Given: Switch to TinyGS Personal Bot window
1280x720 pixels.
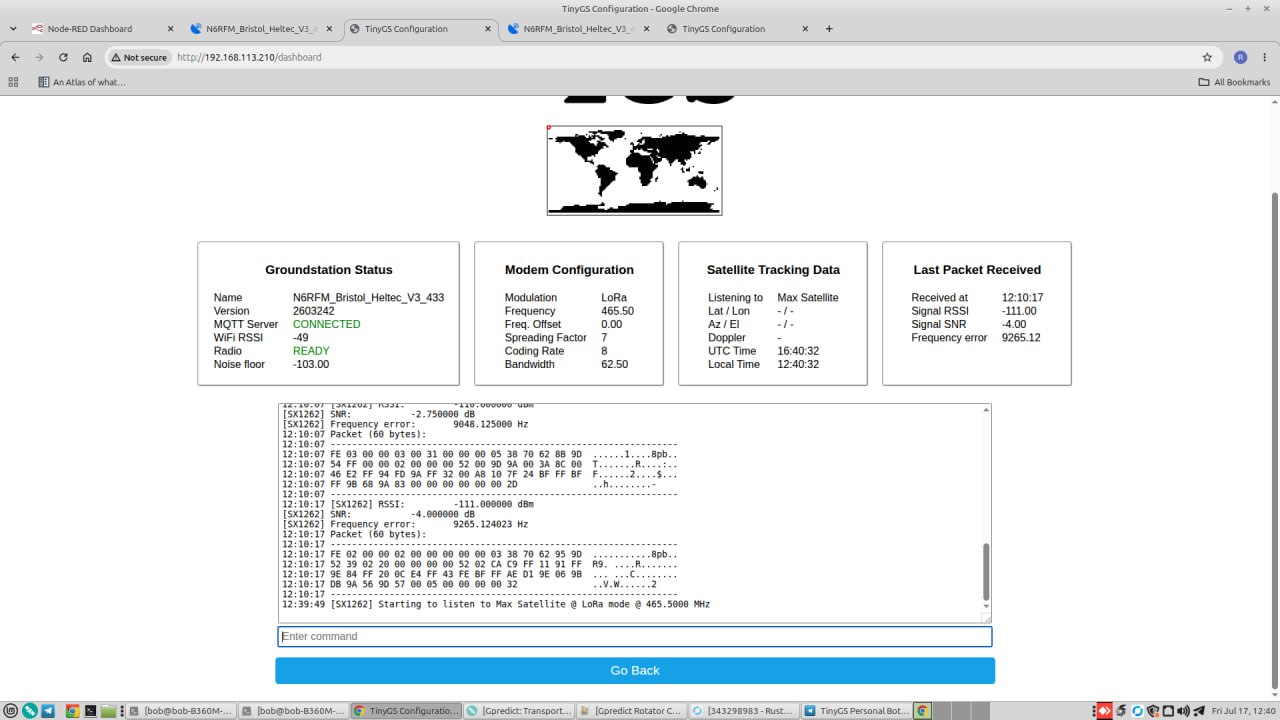Looking at the screenshot, I should 857,711.
